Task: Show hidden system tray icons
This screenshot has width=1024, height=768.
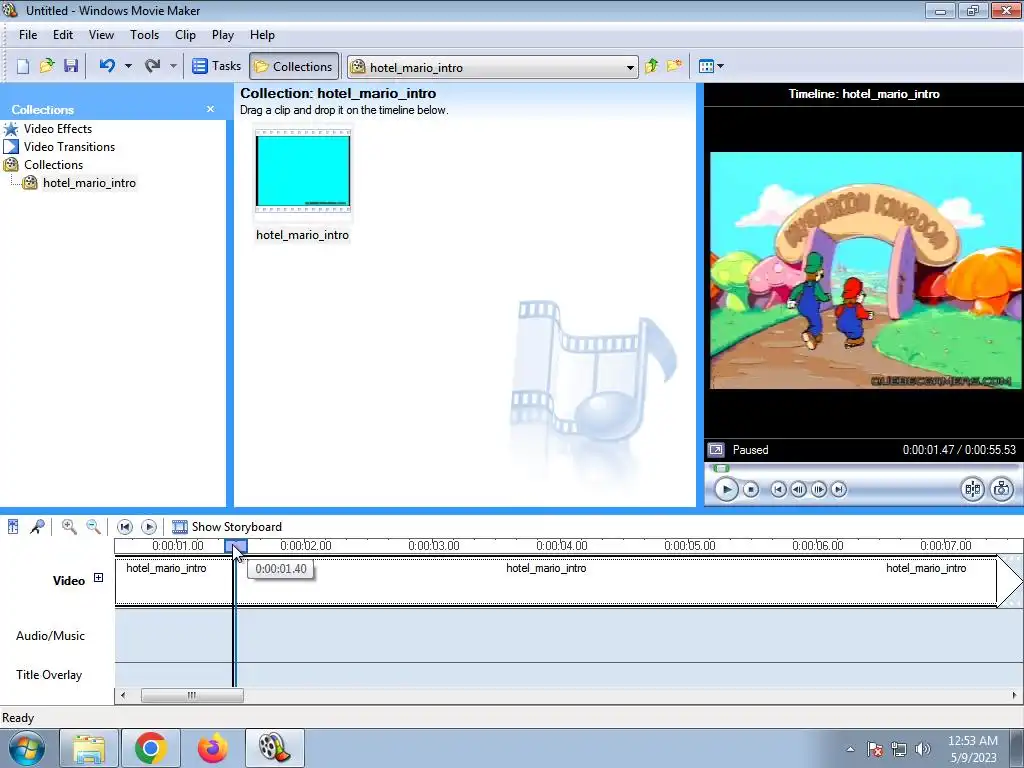Action: pos(850,749)
